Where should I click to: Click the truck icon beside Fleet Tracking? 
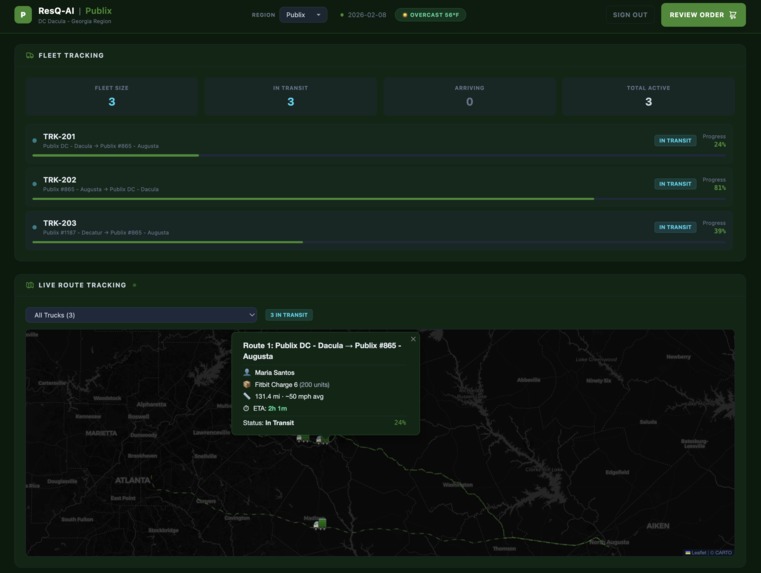point(30,55)
